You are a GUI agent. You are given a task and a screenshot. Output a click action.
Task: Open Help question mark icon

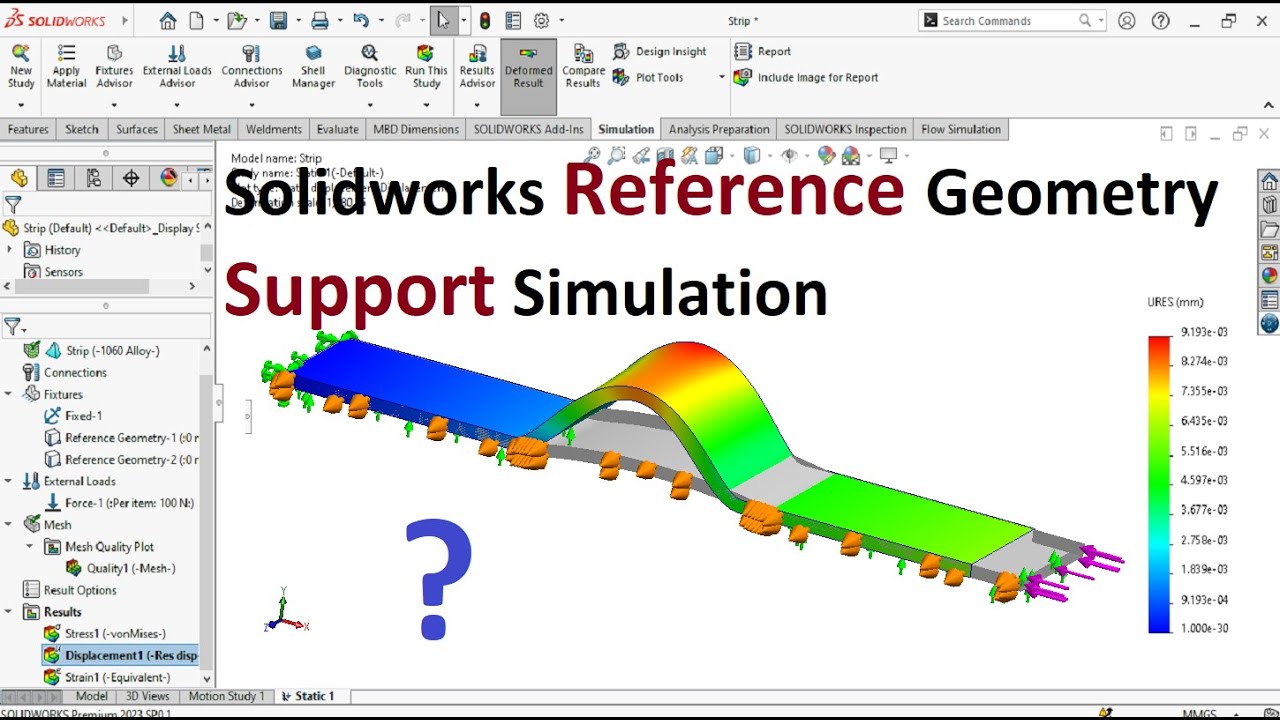point(1160,20)
